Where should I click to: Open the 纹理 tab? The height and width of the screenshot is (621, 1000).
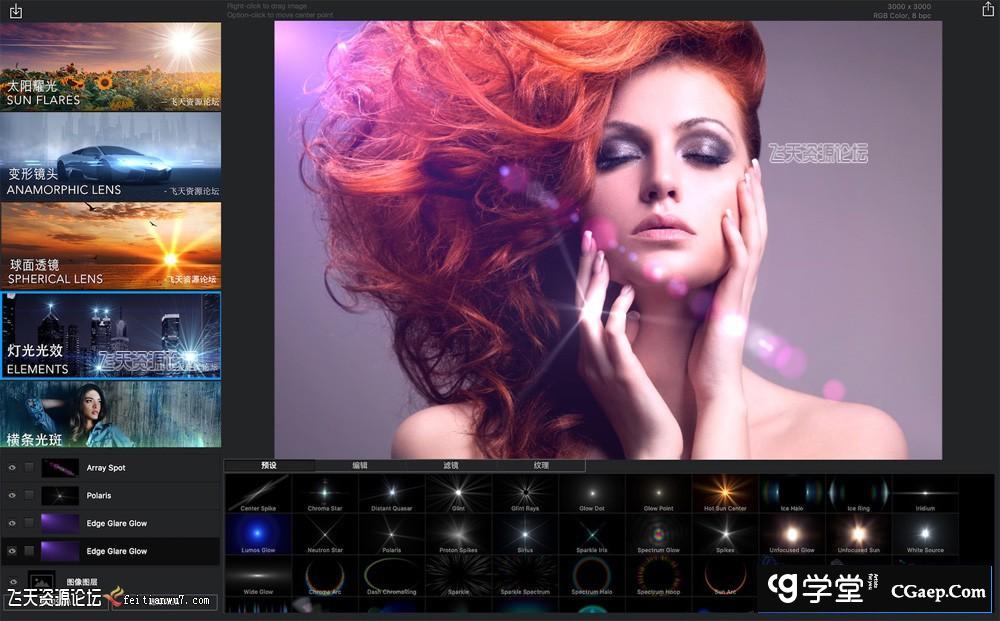tap(540, 466)
